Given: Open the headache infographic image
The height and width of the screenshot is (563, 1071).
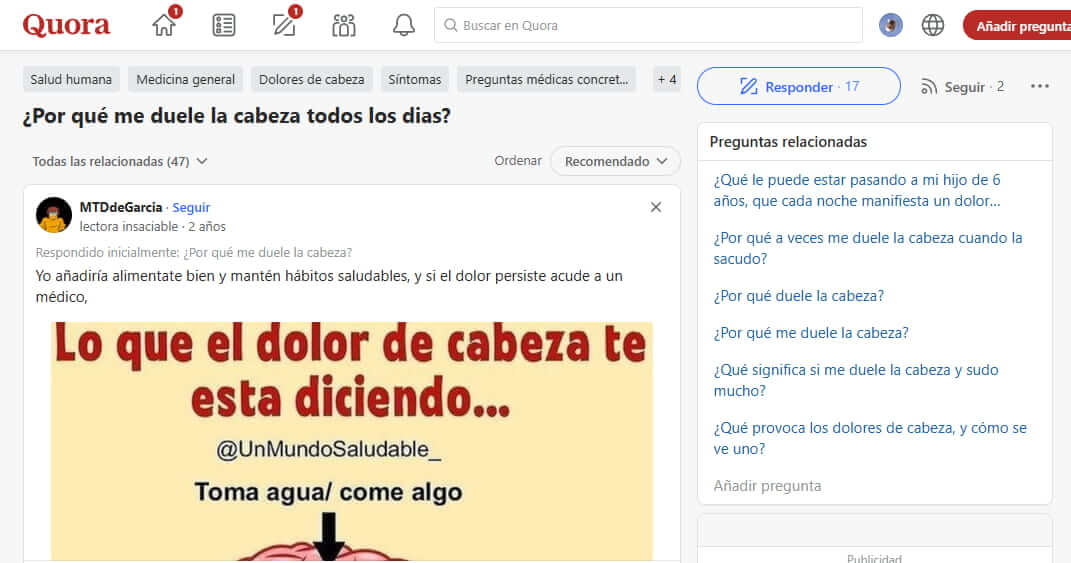Looking at the screenshot, I should point(352,441).
